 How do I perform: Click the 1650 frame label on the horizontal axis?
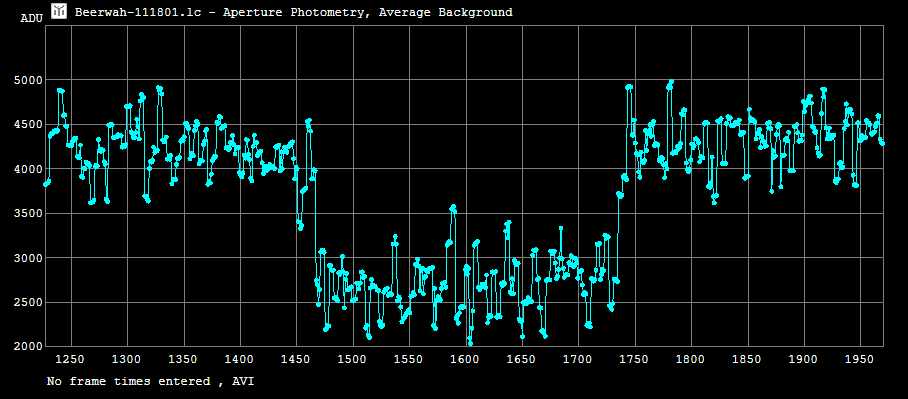point(522,360)
